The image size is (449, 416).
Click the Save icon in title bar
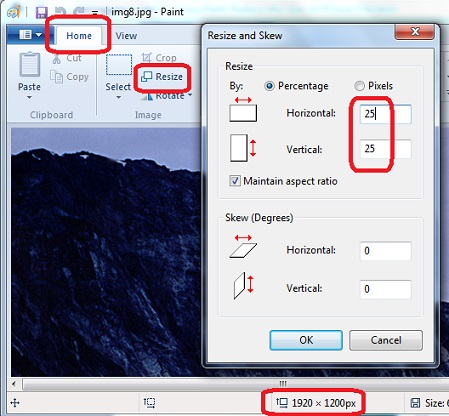click(42, 13)
